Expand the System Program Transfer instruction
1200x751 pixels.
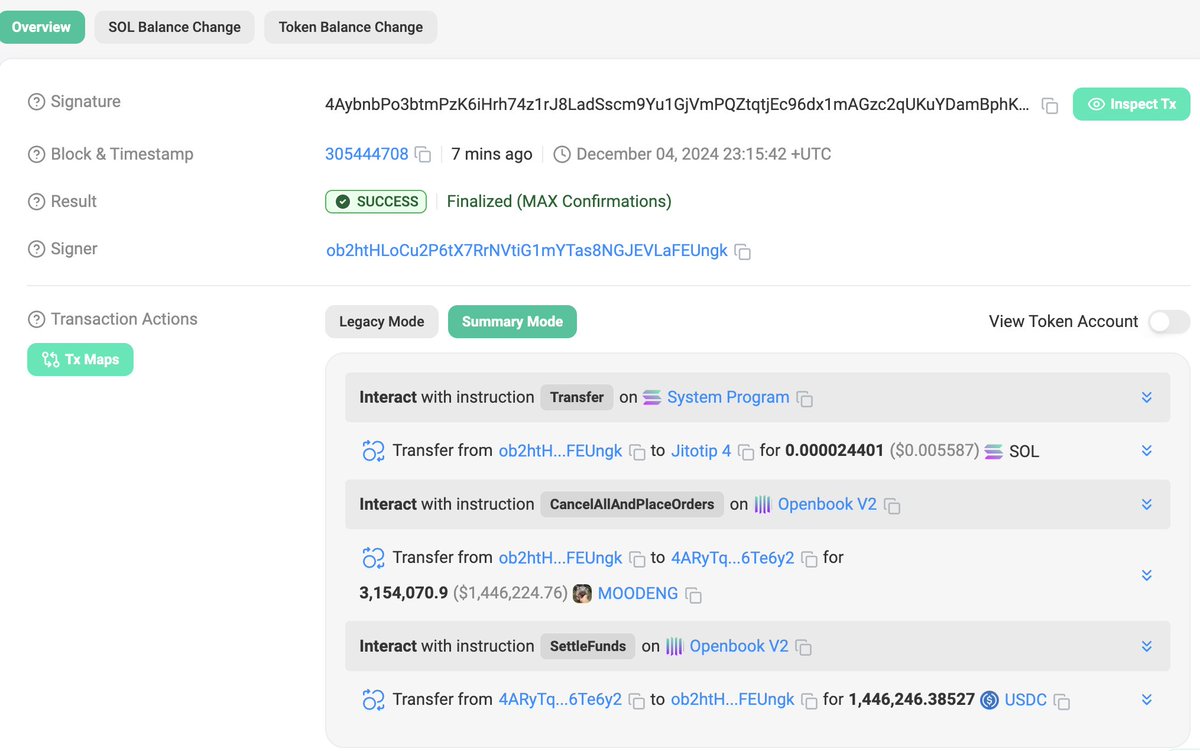(x=1147, y=398)
